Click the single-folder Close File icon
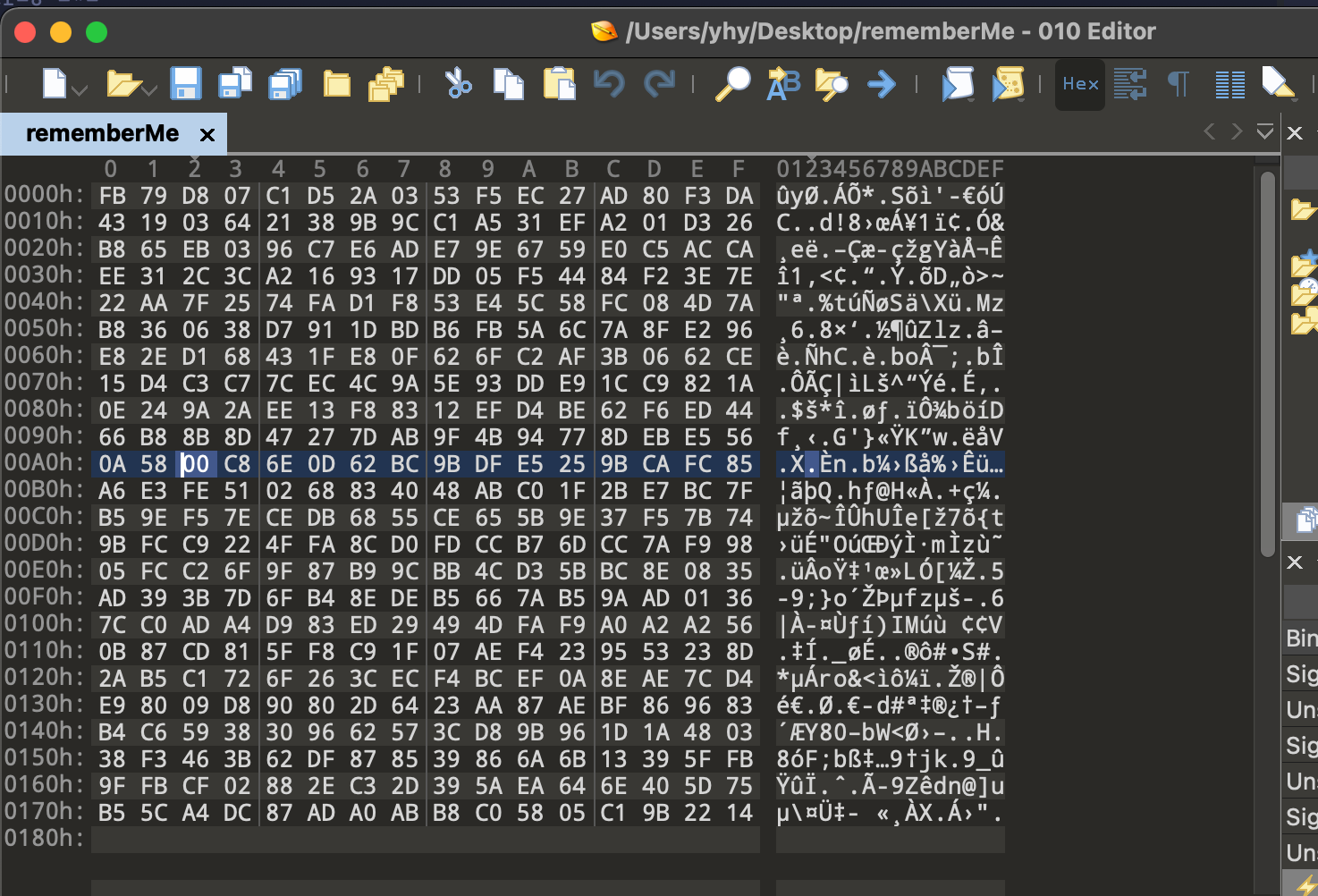1318x896 pixels. 336,84
